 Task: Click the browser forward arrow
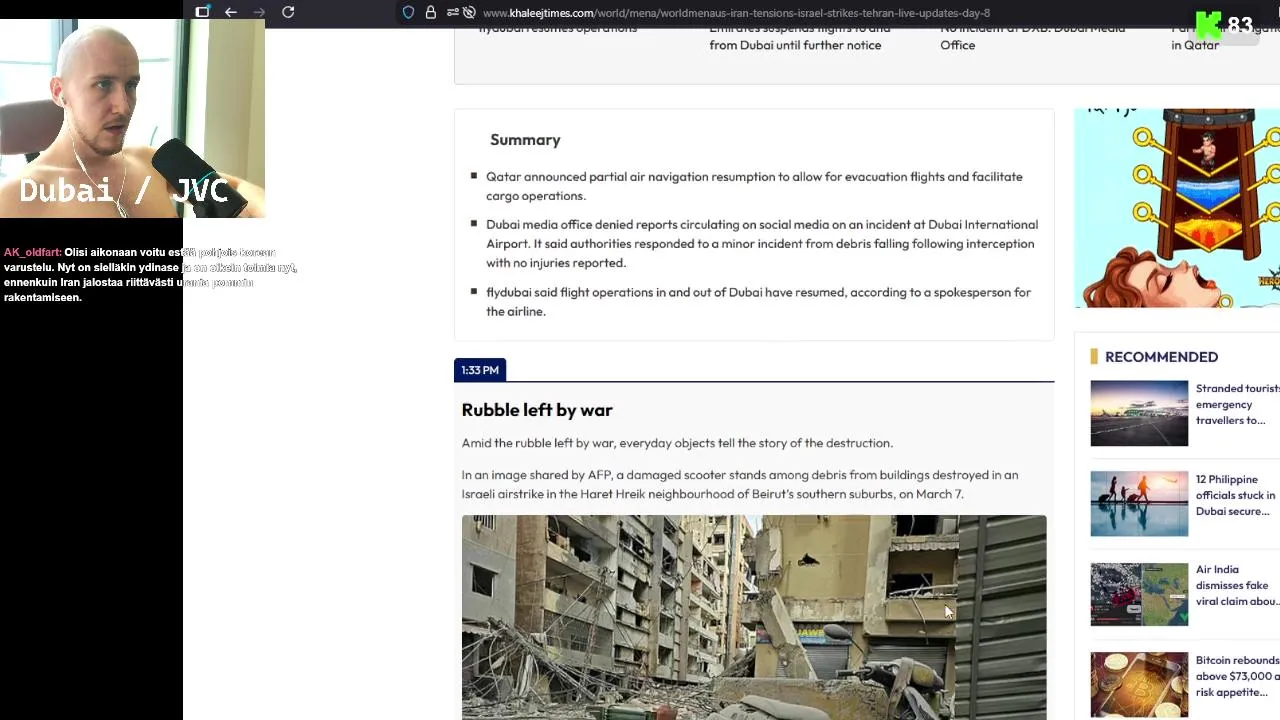click(x=259, y=12)
